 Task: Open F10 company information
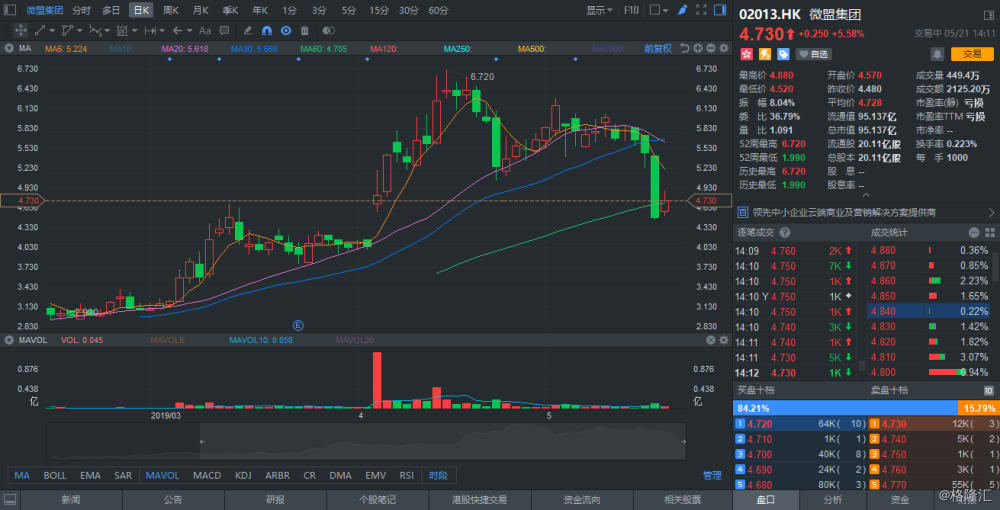click(x=631, y=10)
